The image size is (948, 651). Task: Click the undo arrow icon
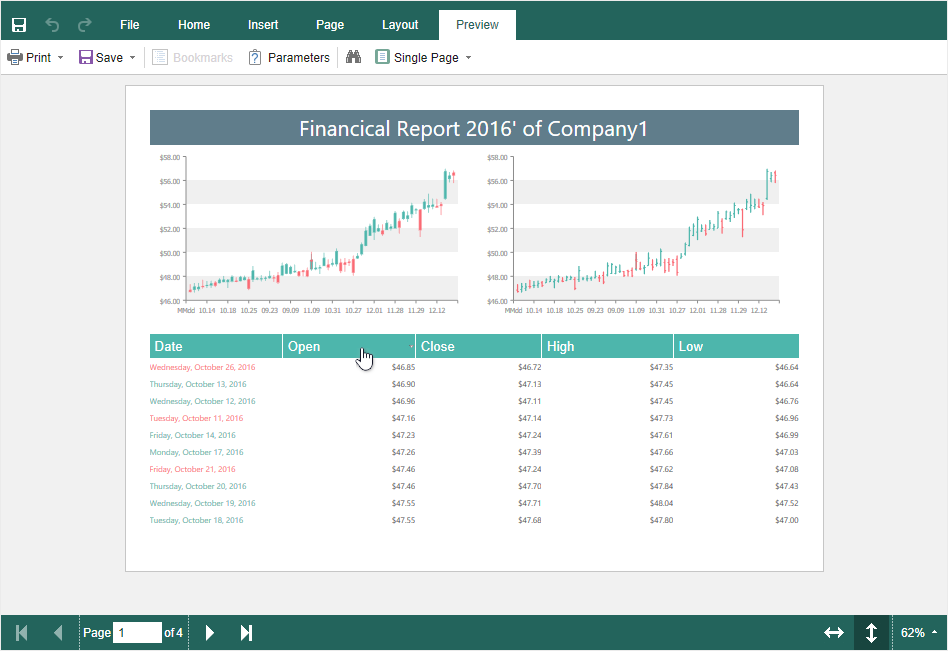53,25
